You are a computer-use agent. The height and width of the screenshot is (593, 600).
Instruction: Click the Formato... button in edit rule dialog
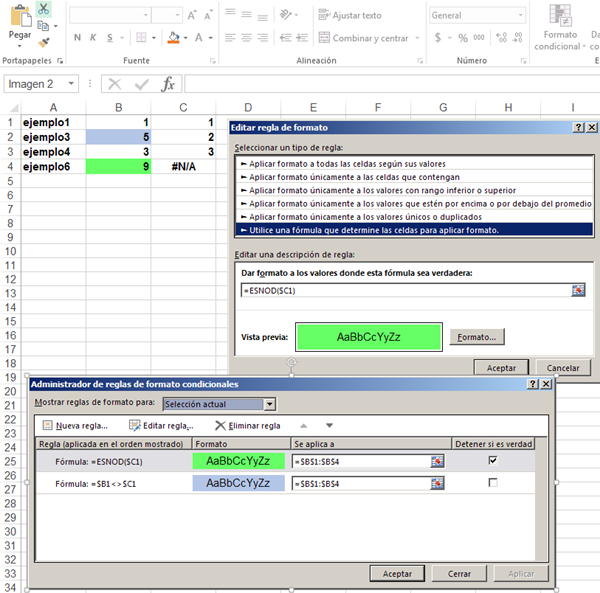(476, 338)
